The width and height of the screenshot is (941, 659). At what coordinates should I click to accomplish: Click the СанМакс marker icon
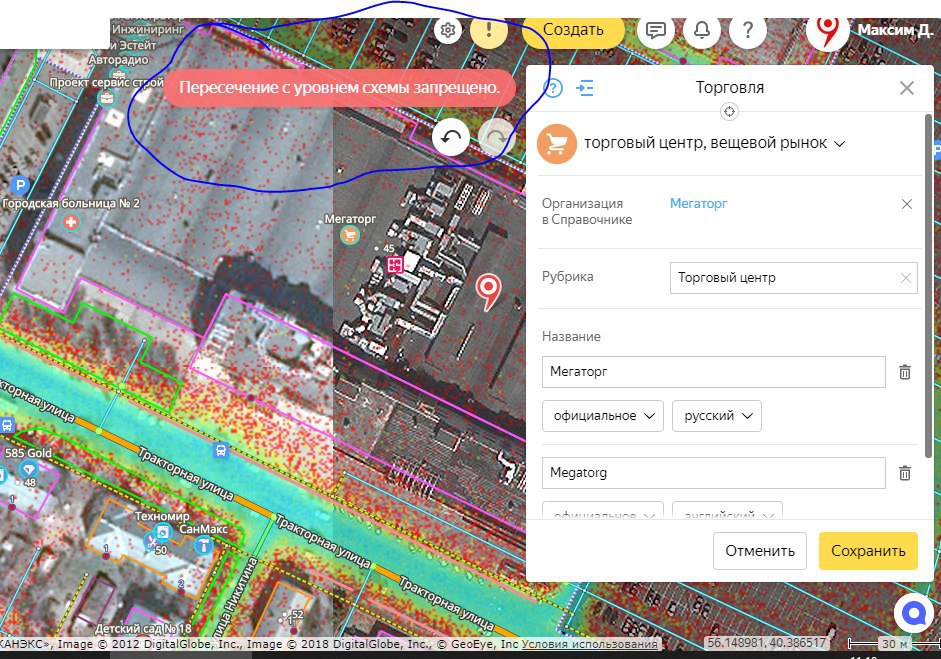pos(204,545)
